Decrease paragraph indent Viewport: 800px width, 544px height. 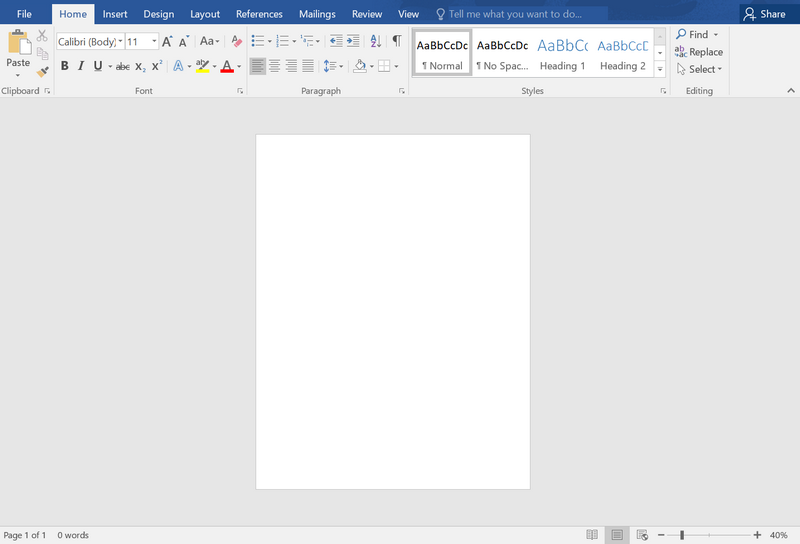(x=336, y=41)
